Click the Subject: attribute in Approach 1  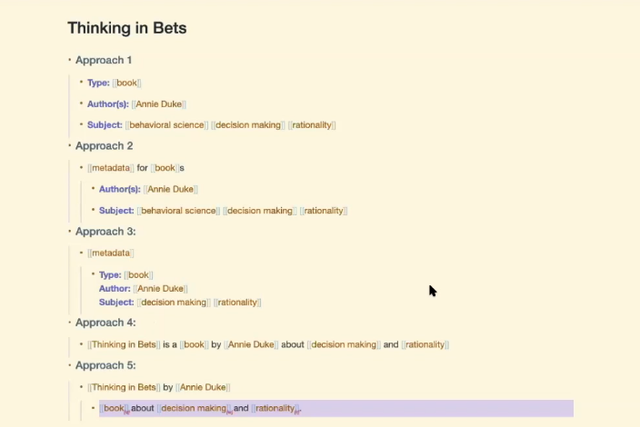tap(104, 125)
